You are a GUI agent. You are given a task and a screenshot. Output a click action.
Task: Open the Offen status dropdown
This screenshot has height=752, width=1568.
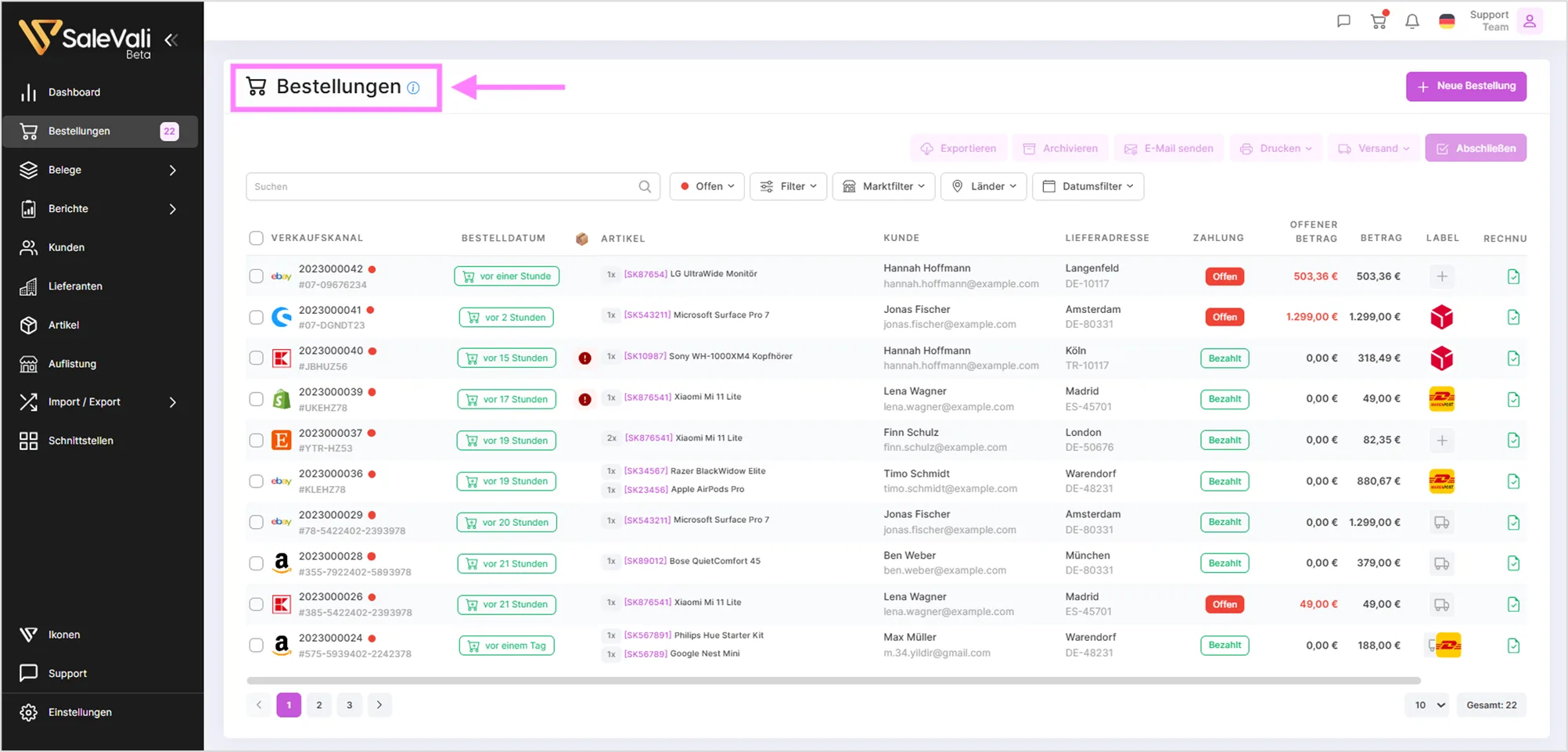tap(707, 186)
